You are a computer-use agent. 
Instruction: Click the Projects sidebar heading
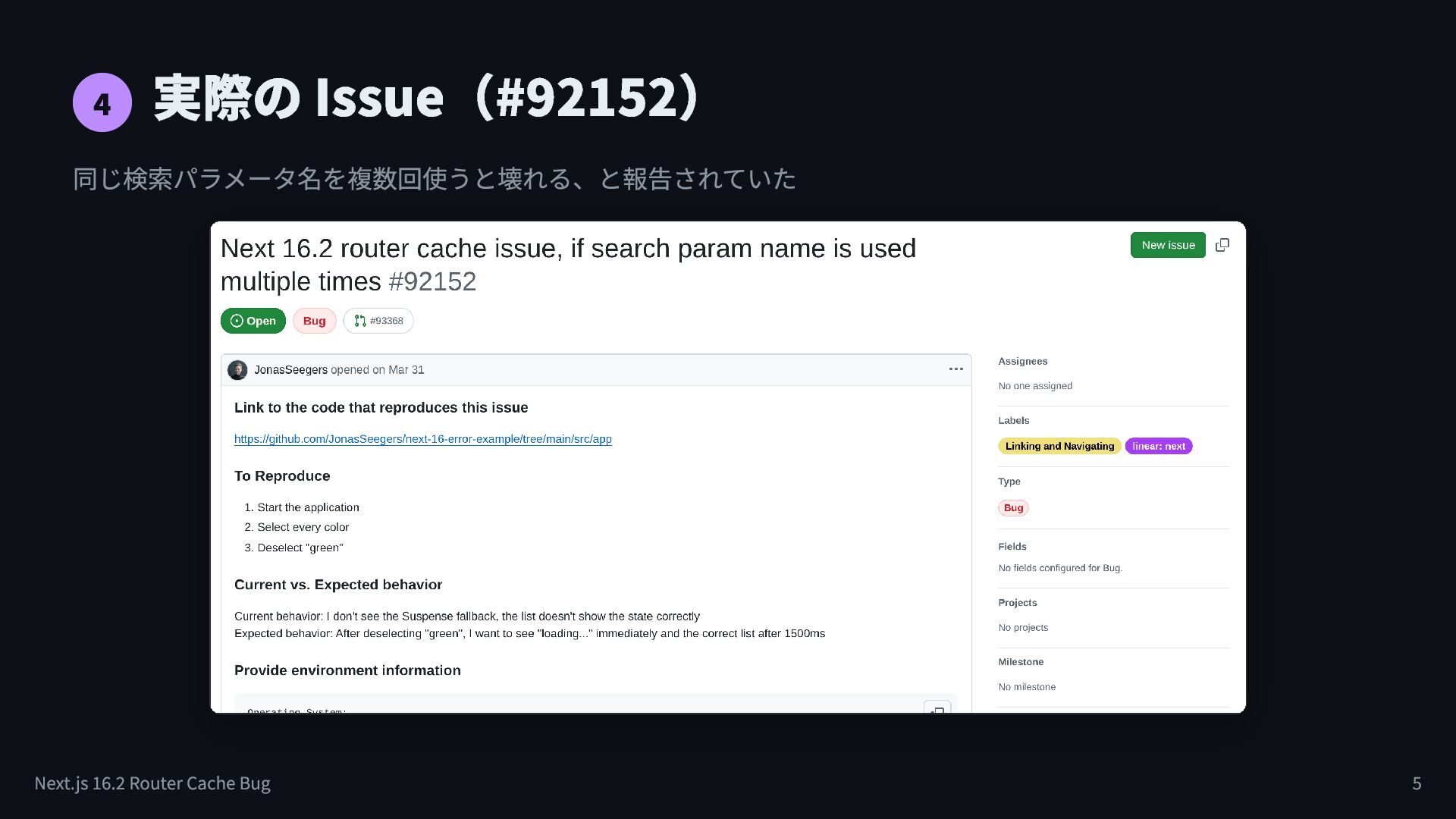(1018, 603)
